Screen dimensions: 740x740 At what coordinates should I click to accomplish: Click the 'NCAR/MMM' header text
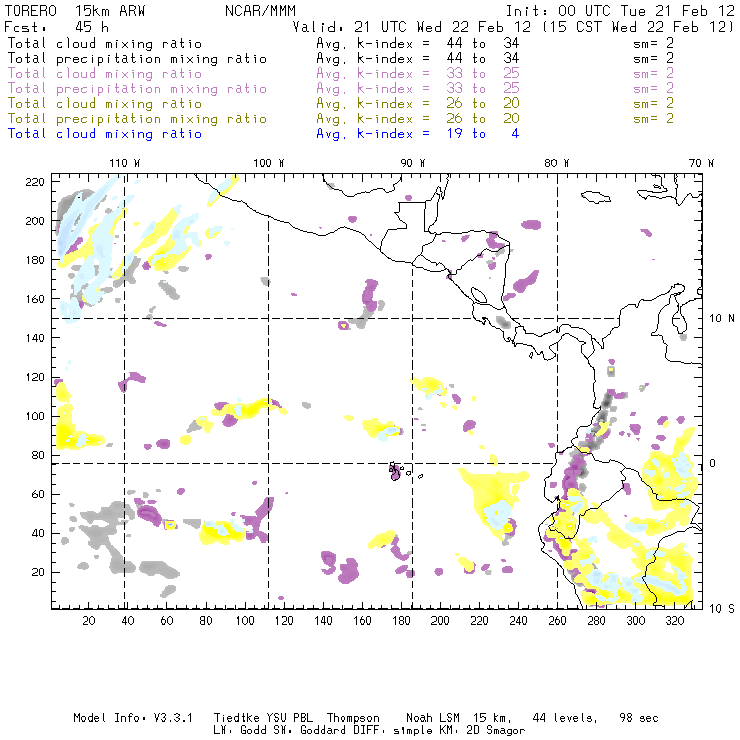click(x=260, y=11)
